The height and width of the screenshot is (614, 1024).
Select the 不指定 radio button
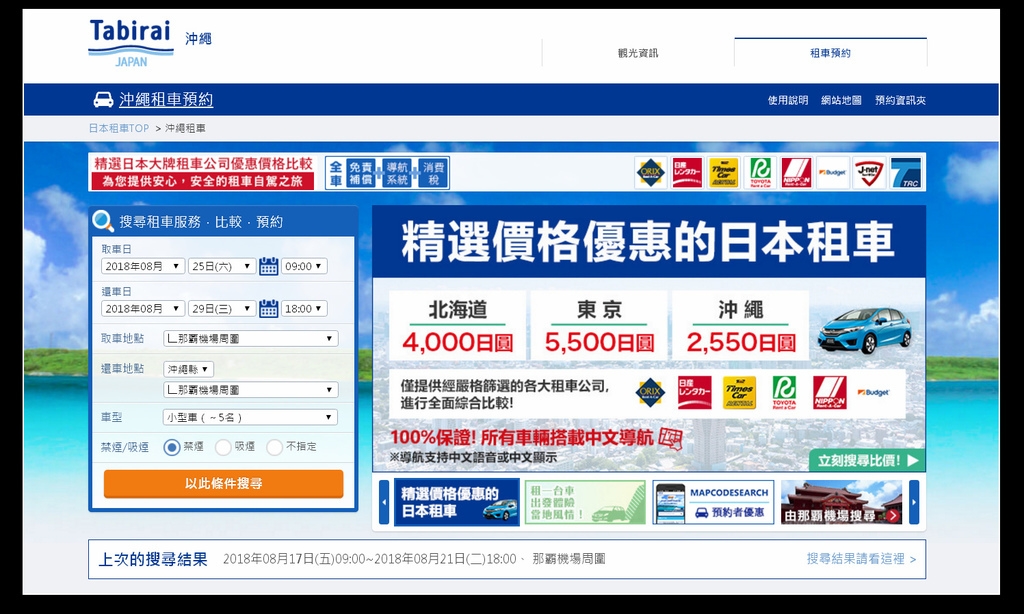pyautogui.click(x=274, y=447)
